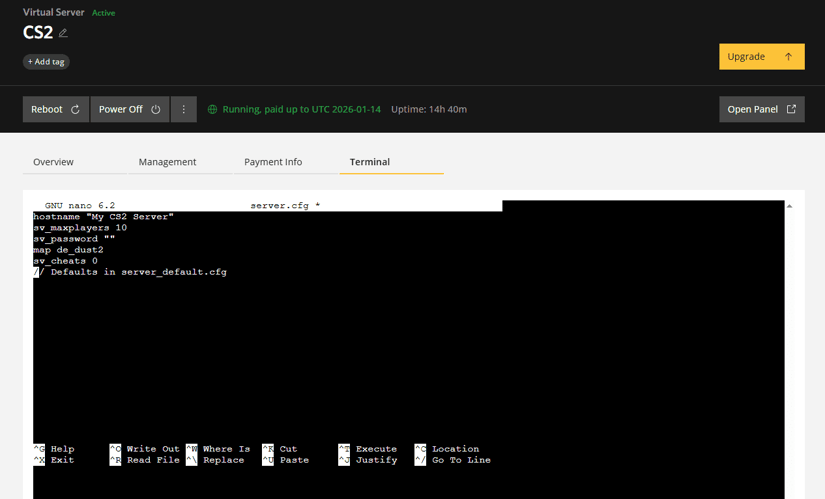
Task: Select the Terminal tab
Action: (370, 162)
